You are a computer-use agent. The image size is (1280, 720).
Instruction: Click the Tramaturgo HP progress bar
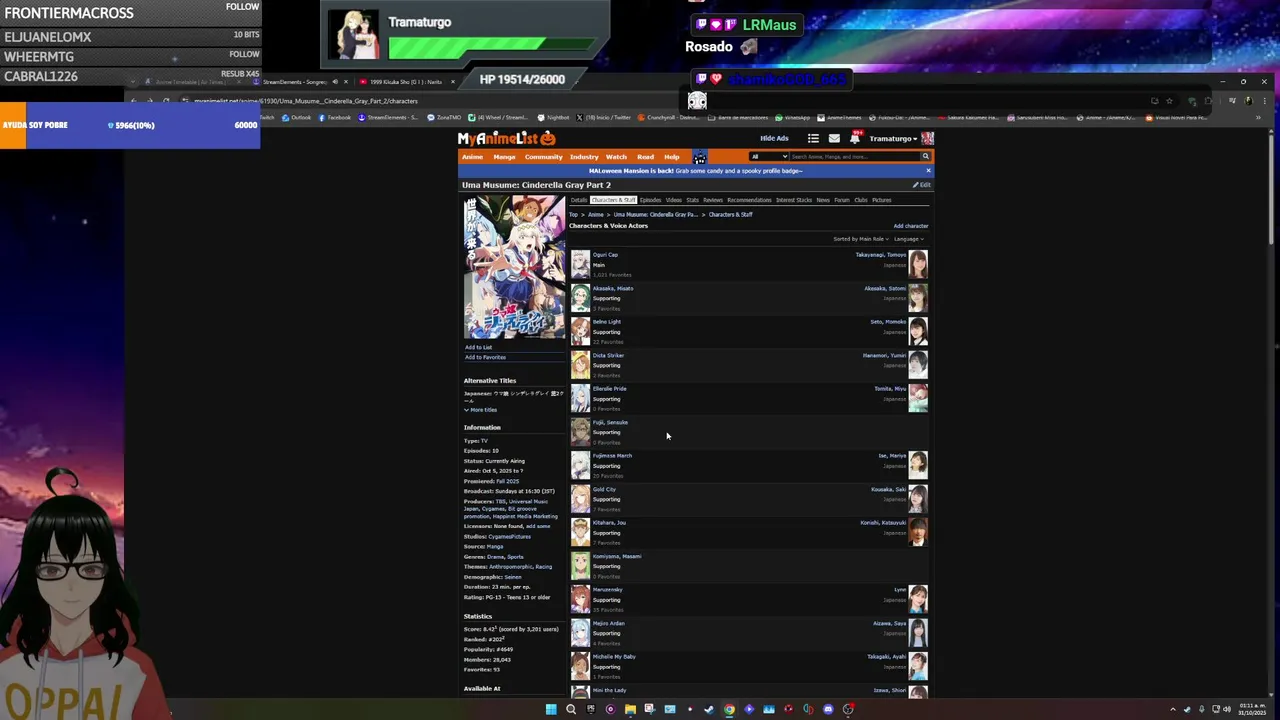pos(490,47)
